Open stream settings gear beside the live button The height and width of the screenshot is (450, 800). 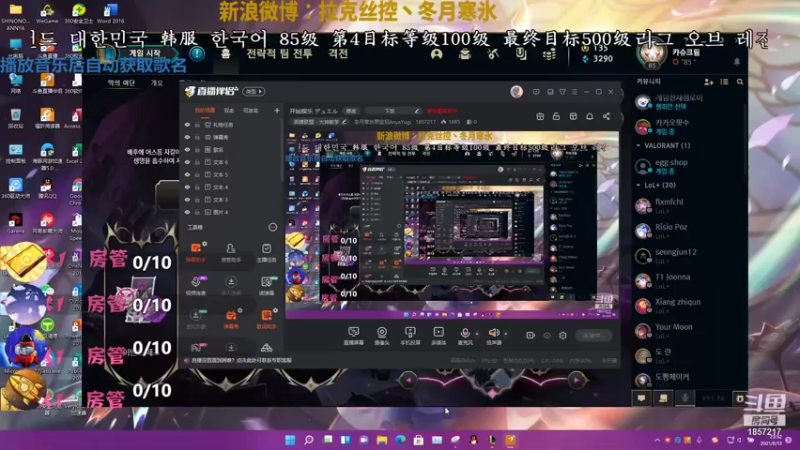pos(562,335)
